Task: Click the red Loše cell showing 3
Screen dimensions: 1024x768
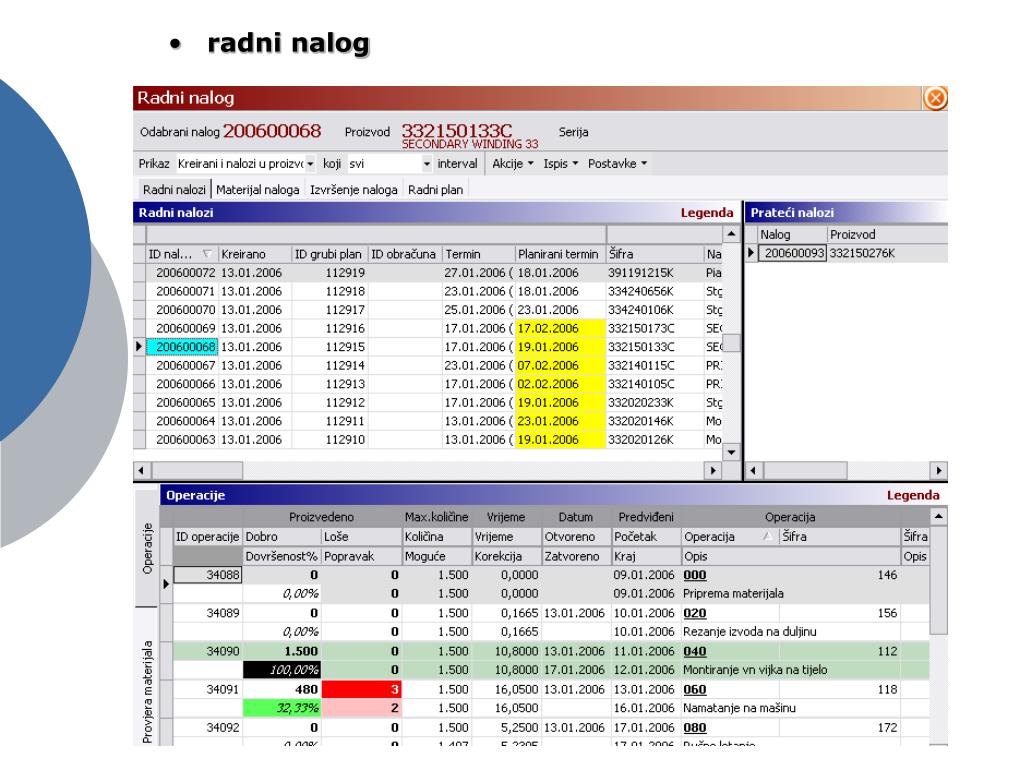Action: click(361, 690)
